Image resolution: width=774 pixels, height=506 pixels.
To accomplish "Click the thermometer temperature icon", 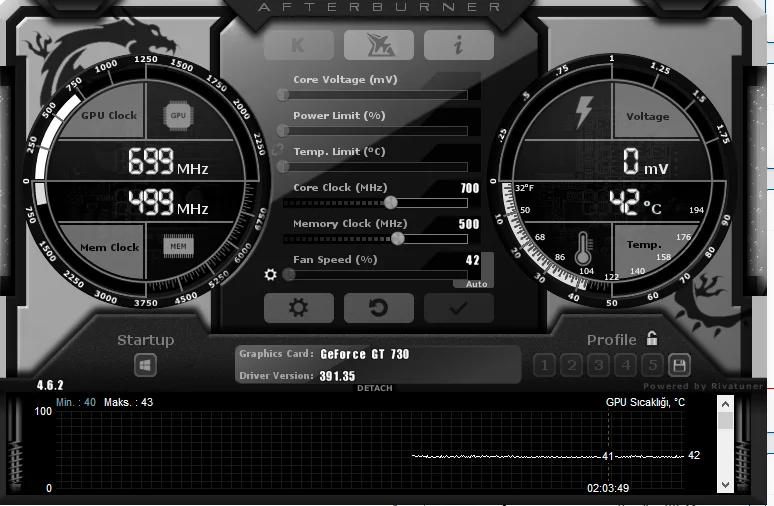I will 583,248.
